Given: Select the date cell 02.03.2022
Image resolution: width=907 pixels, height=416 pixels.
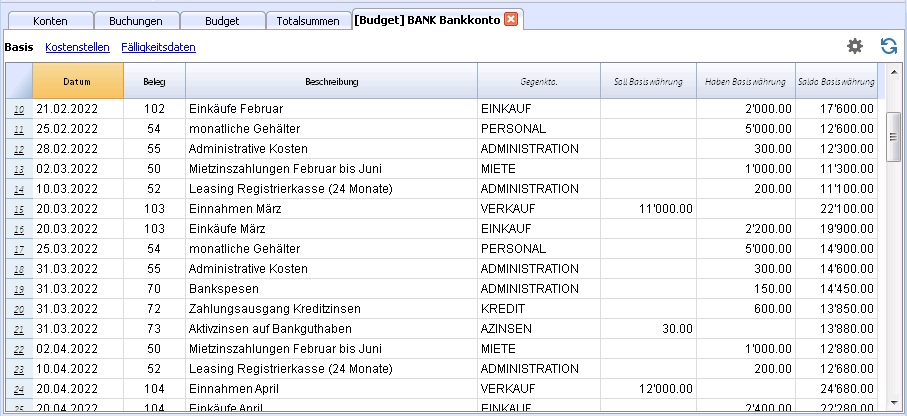Looking at the screenshot, I should tap(78, 169).
